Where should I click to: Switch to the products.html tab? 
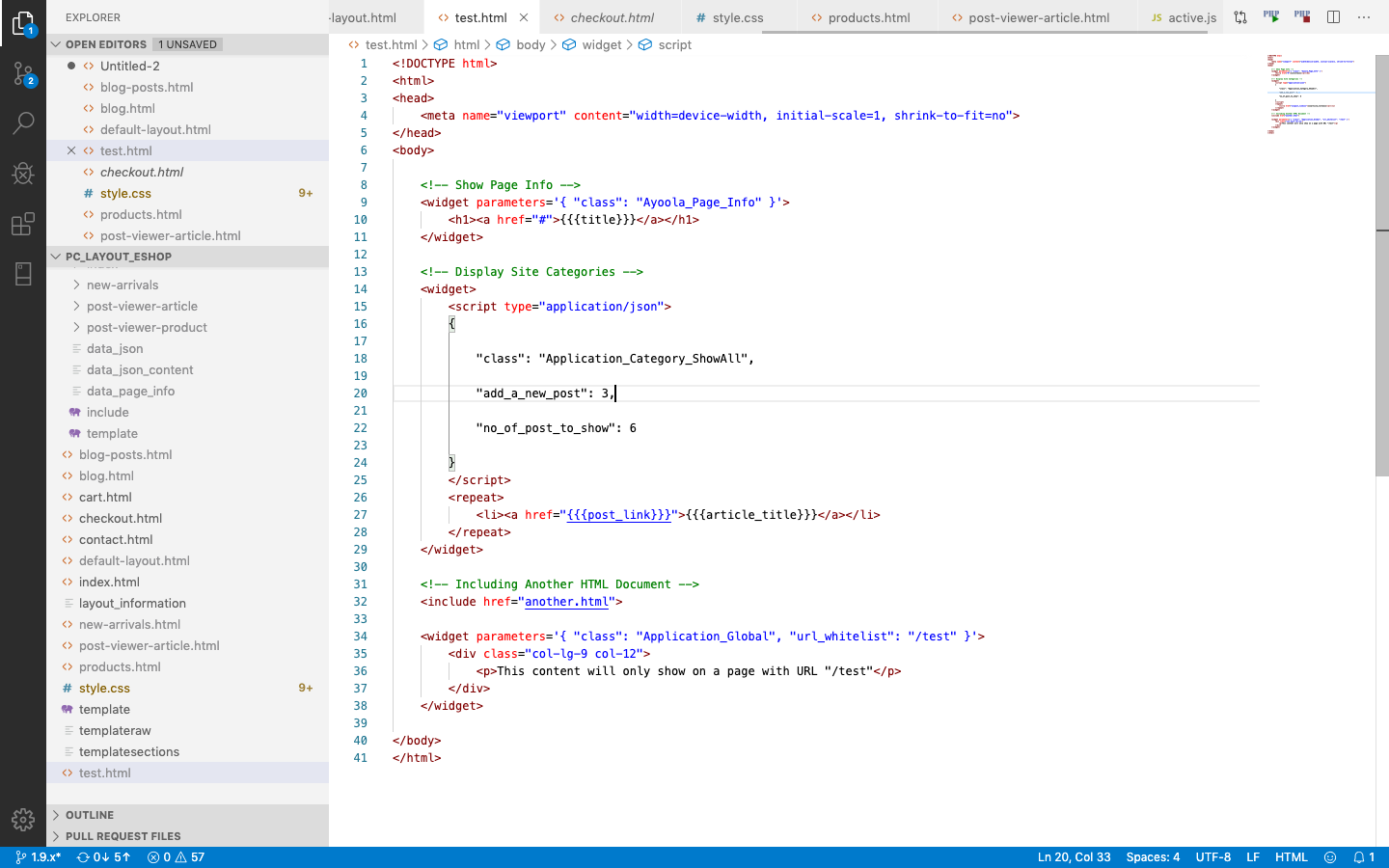[869, 17]
